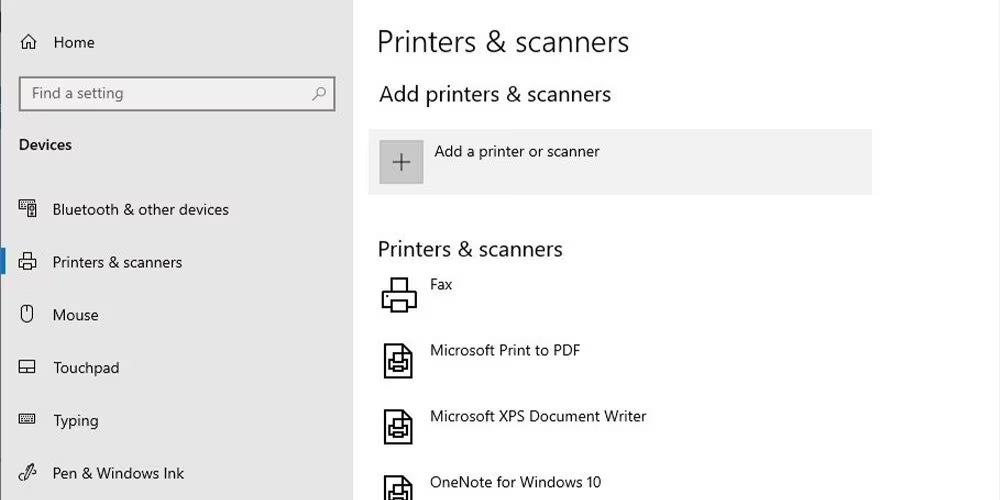This screenshot has width=1000, height=500.
Task: Select the Fax printer icon
Action: pos(399,295)
